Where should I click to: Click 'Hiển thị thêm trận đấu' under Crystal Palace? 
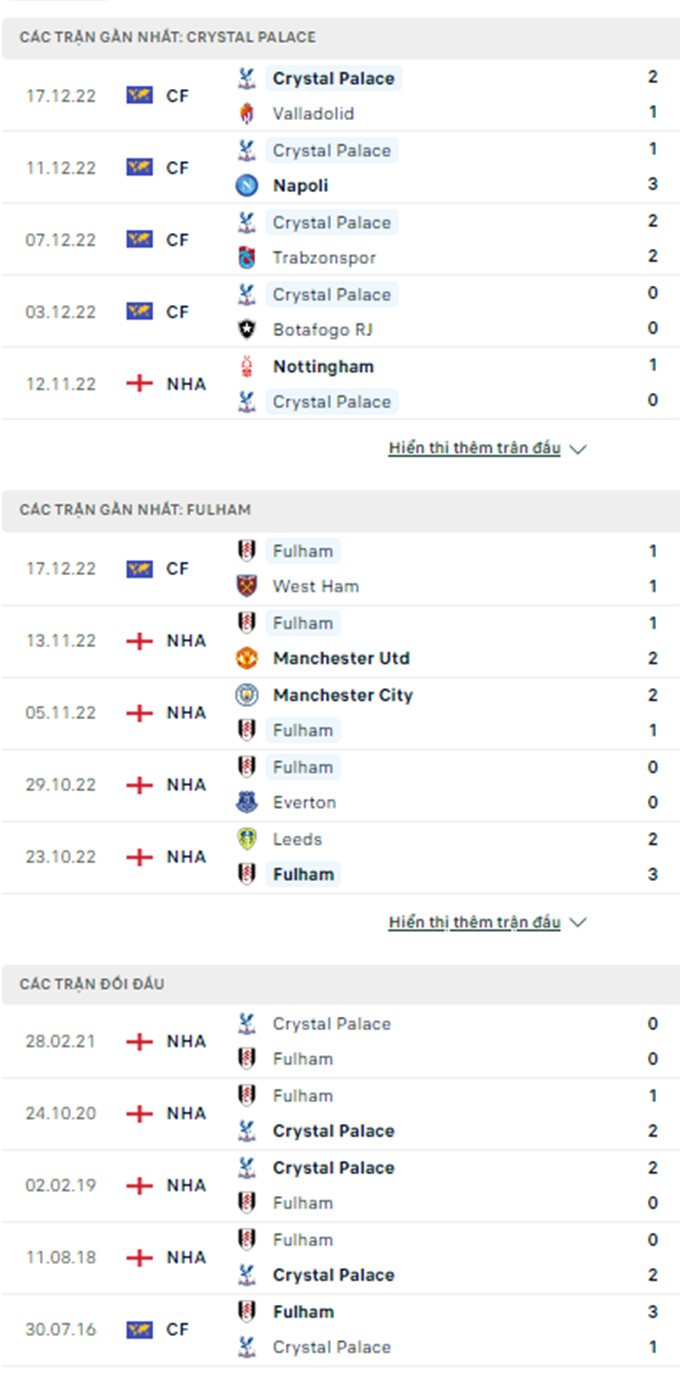474,448
